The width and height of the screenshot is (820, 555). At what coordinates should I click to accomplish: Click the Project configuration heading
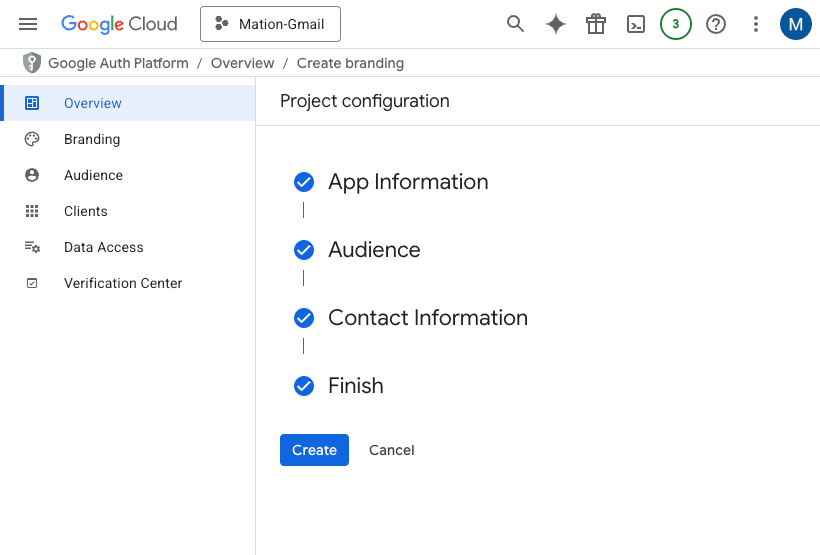pyautogui.click(x=365, y=101)
